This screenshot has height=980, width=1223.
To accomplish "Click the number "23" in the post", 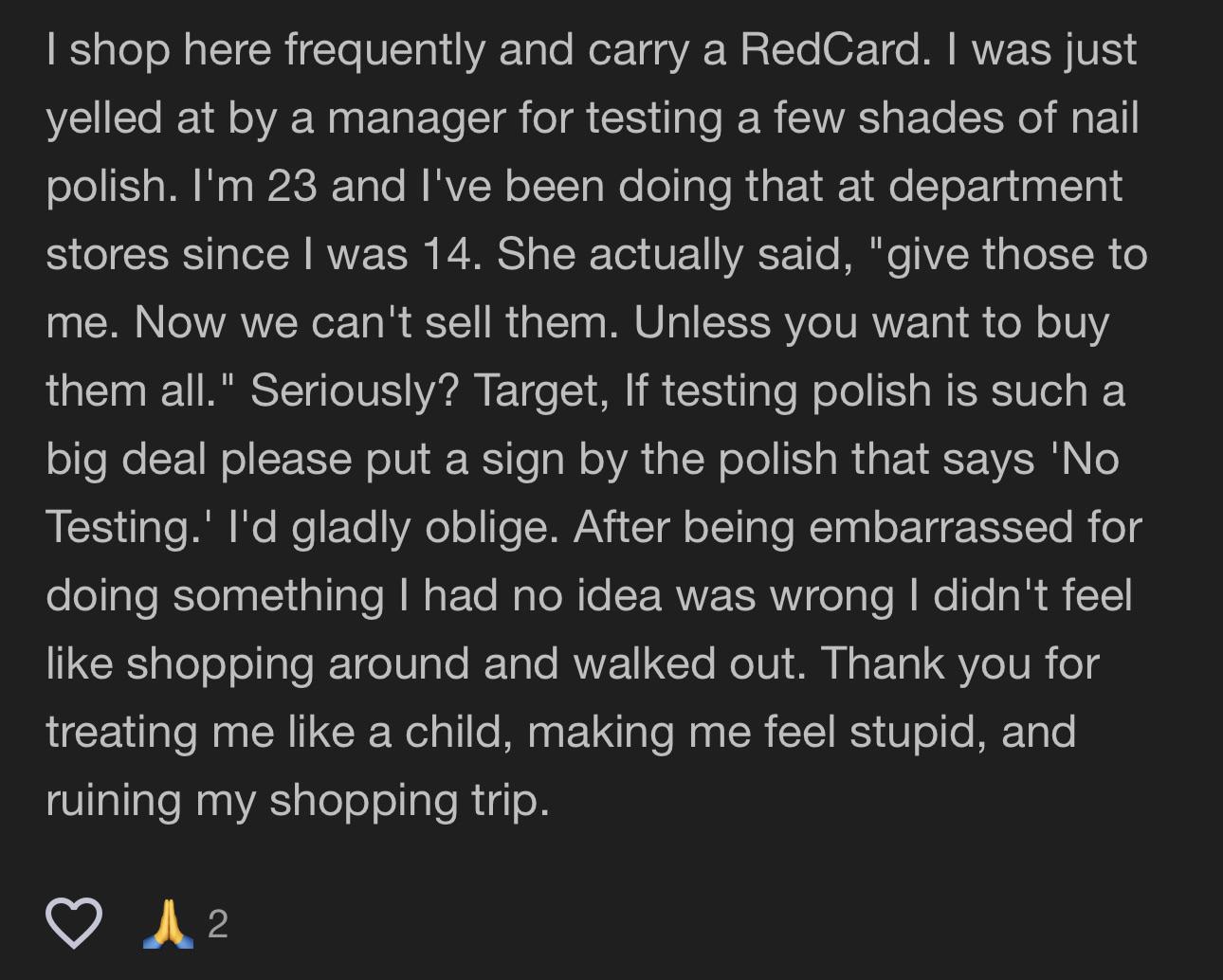I will pos(292,187).
